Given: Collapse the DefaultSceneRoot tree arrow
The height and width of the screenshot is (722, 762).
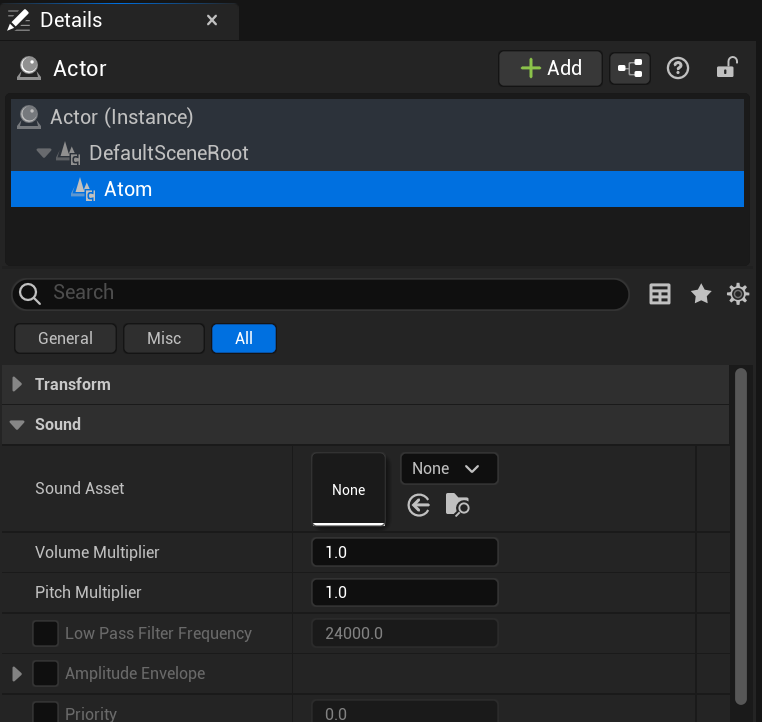Looking at the screenshot, I should click(x=44, y=154).
